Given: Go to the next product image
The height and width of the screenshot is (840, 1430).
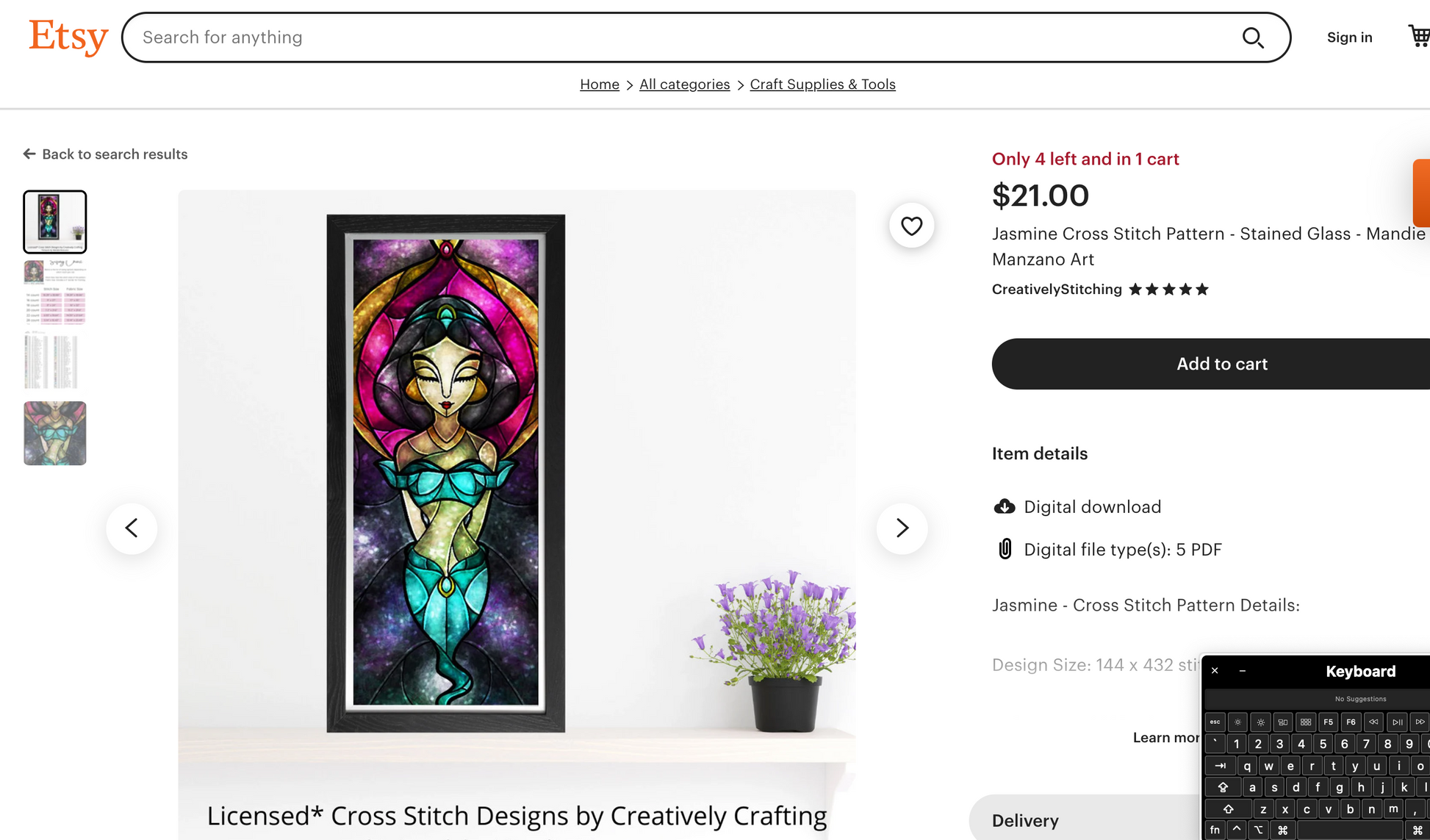Looking at the screenshot, I should pos(902,528).
